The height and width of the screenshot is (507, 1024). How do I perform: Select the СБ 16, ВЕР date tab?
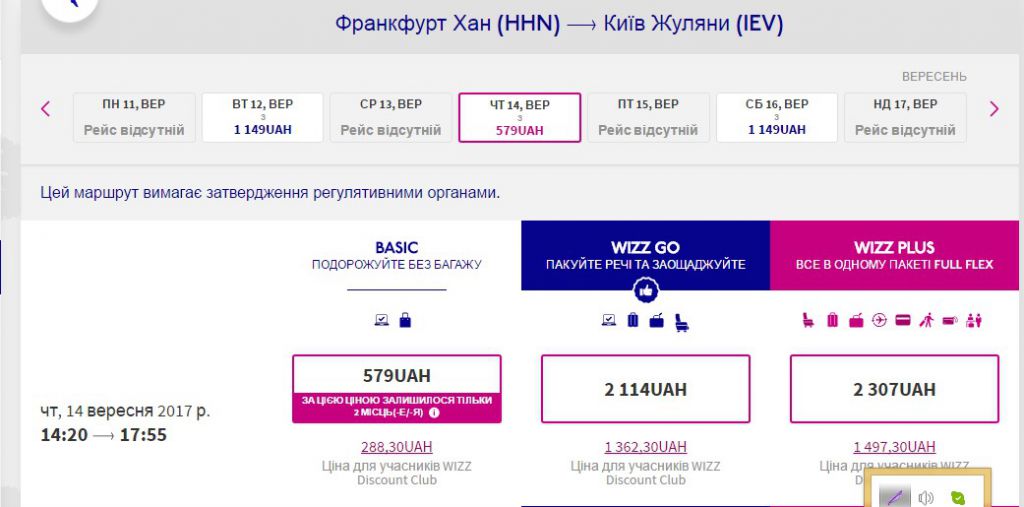coord(777,117)
